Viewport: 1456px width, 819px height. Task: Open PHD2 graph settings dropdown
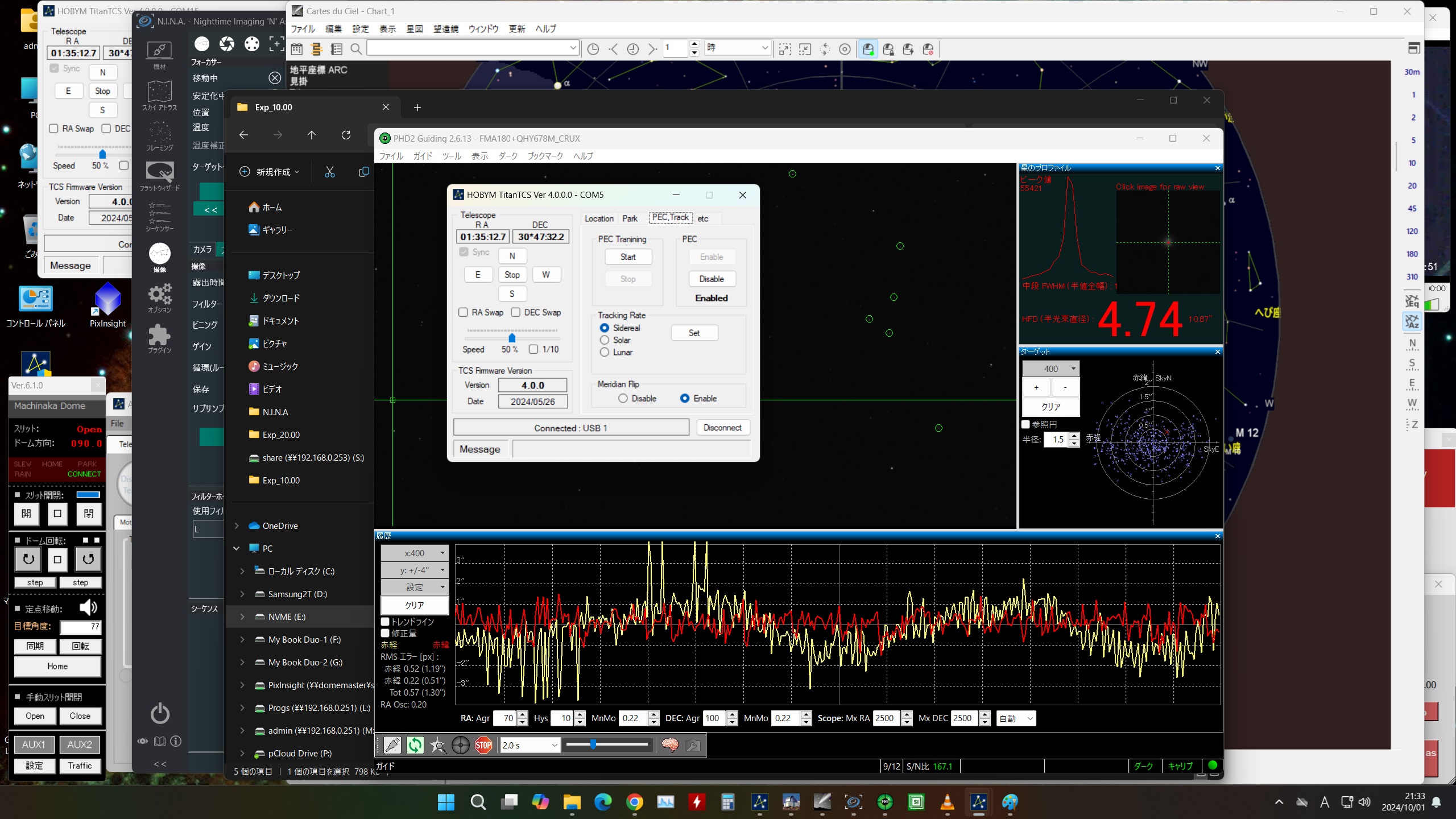(415, 587)
